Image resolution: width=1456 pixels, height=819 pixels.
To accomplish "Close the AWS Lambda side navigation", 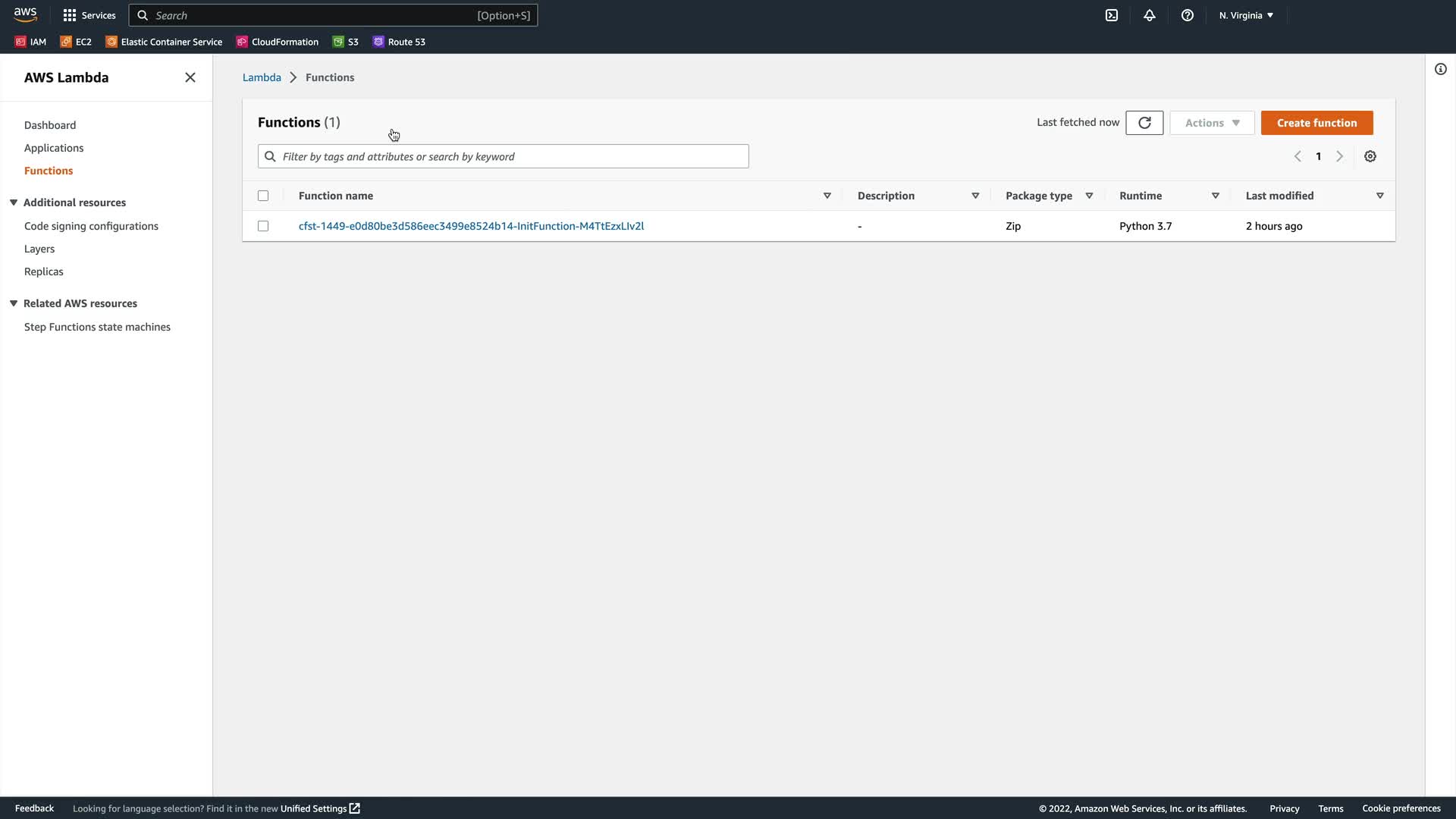I will 190,77.
